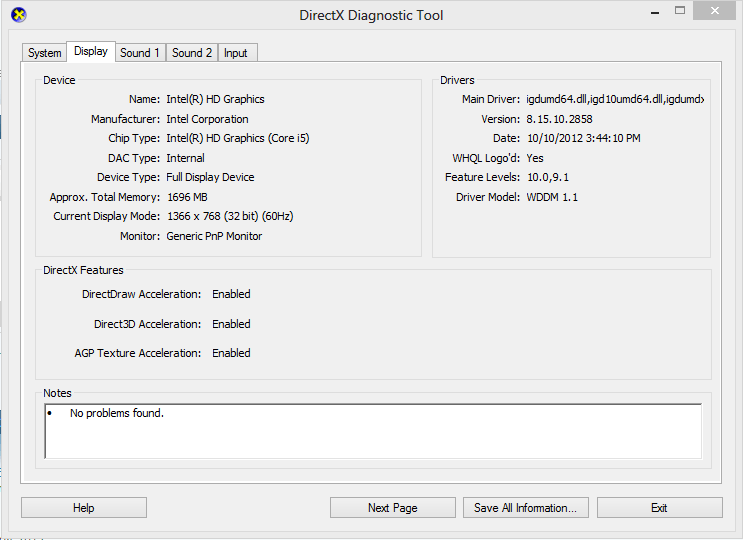Maximize the DirectX Diagnostic Tool window
The width and height of the screenshot is (743, 540).
(680, 10)
